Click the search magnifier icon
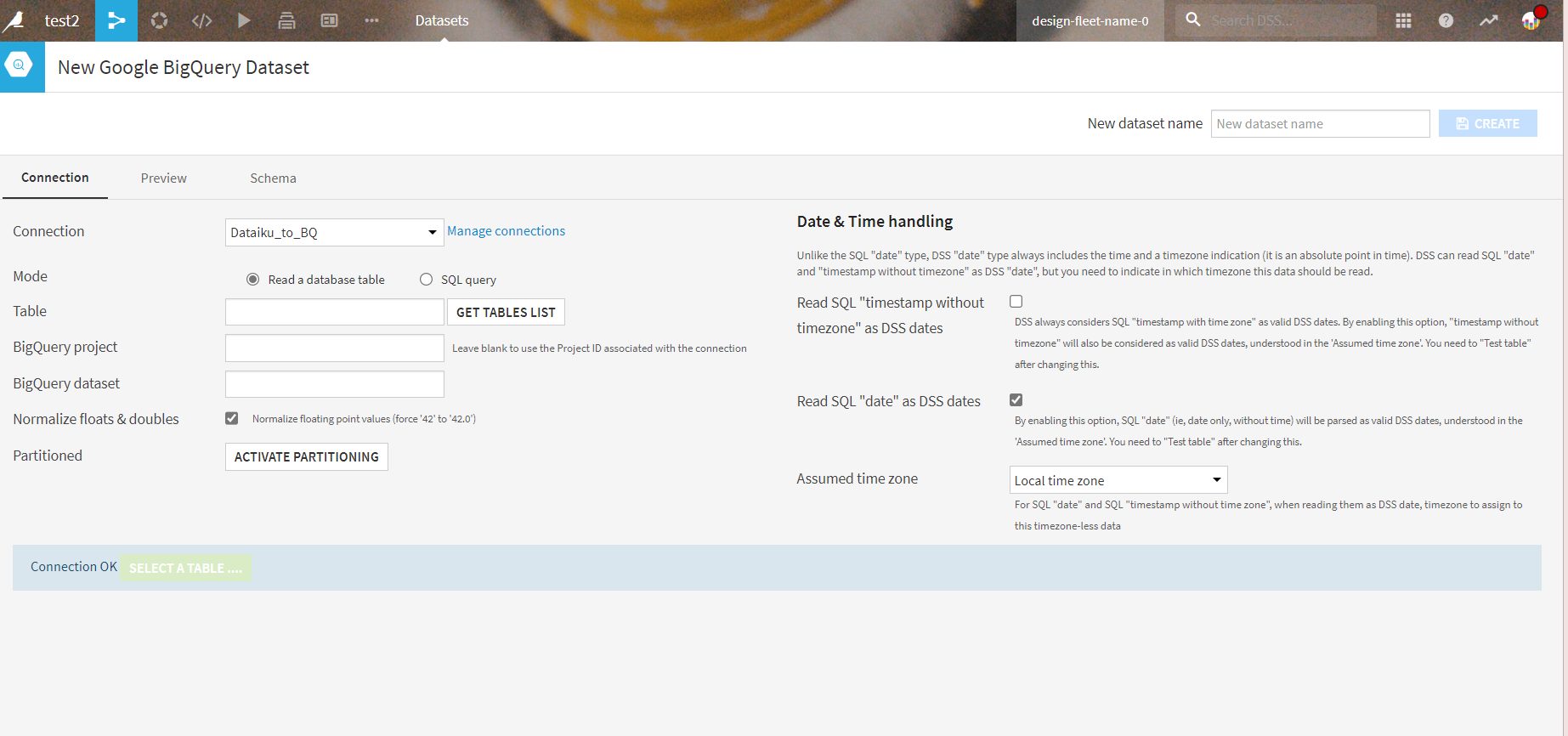Screen dimensions: 1568x736 [1193, 20]
